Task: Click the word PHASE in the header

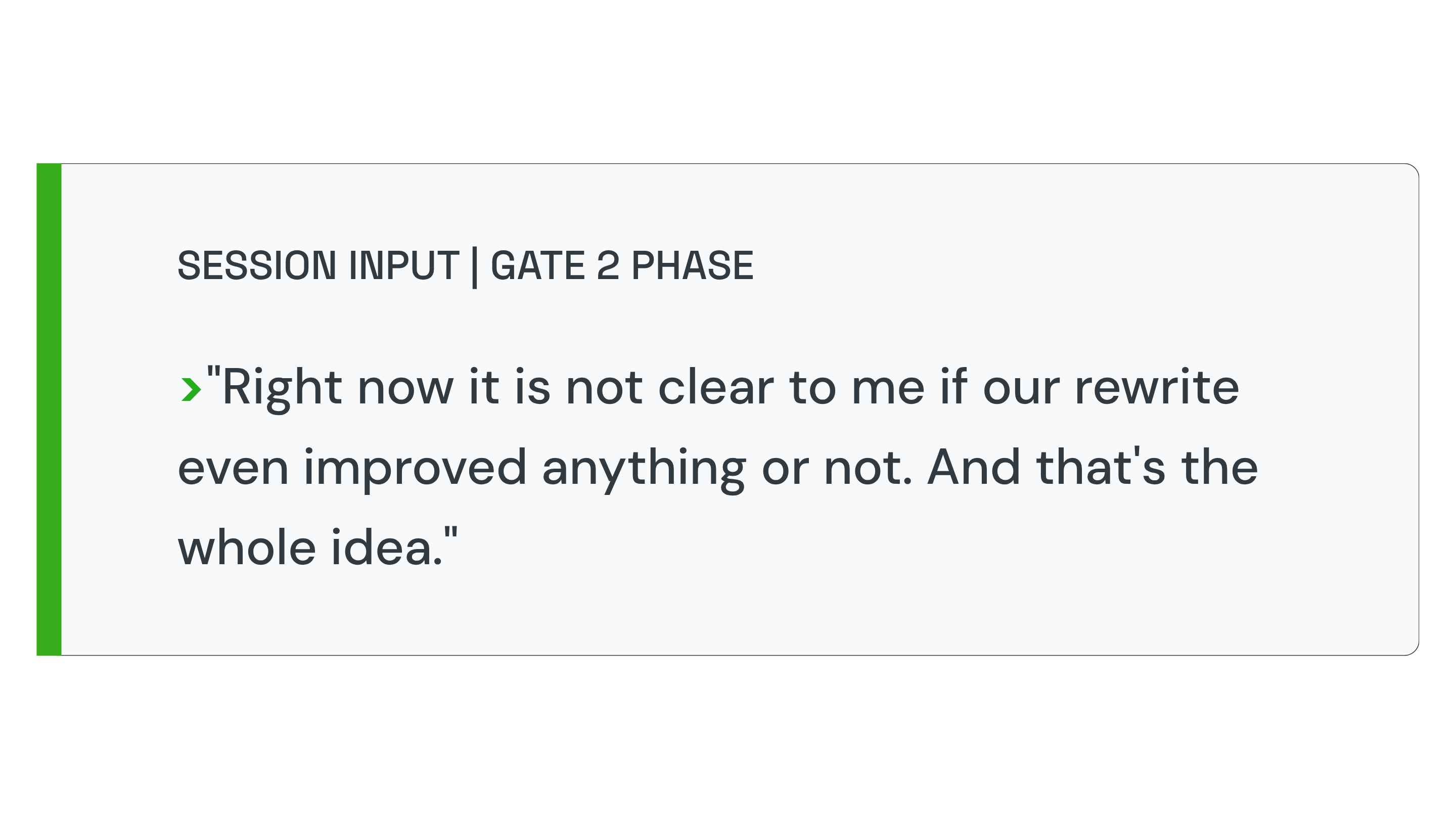Action: (693, 265)
